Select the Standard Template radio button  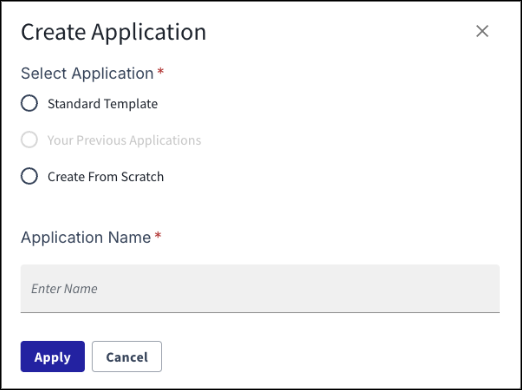[x=29, y=103]
